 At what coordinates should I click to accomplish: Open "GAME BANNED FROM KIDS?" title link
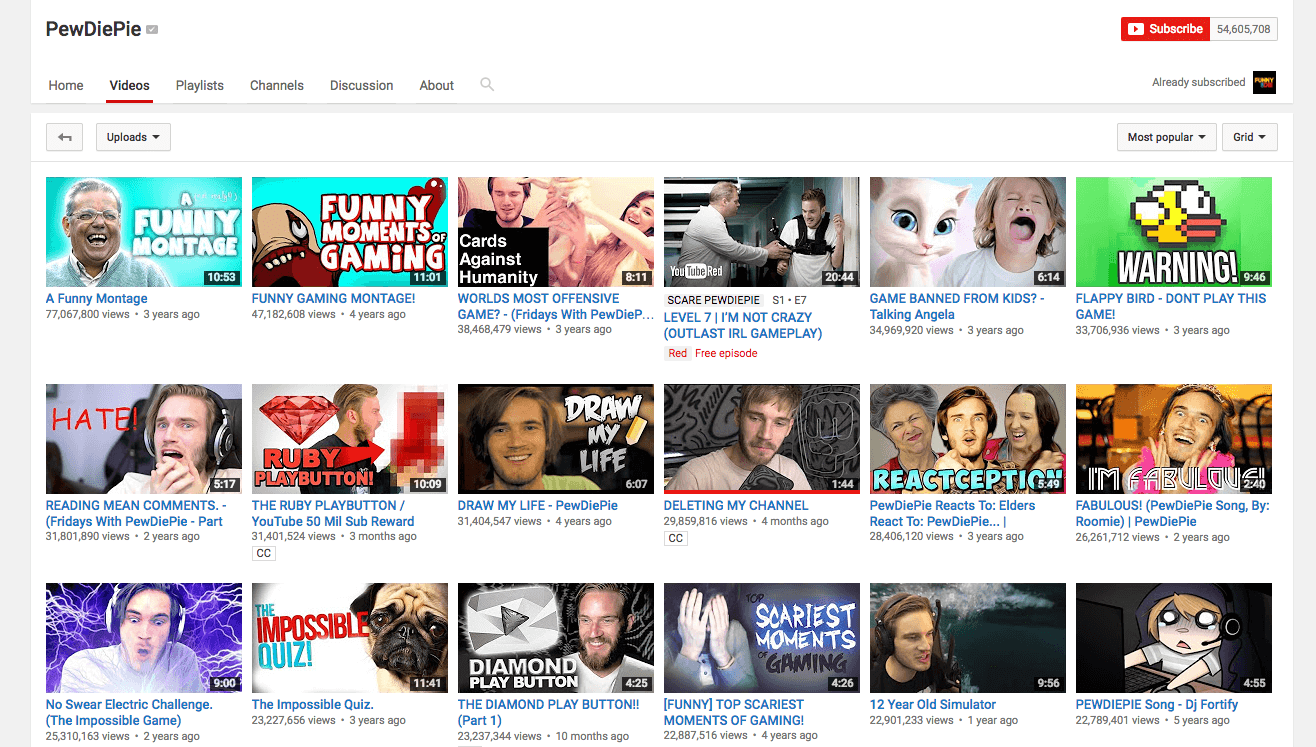click(x=957, y=306)
